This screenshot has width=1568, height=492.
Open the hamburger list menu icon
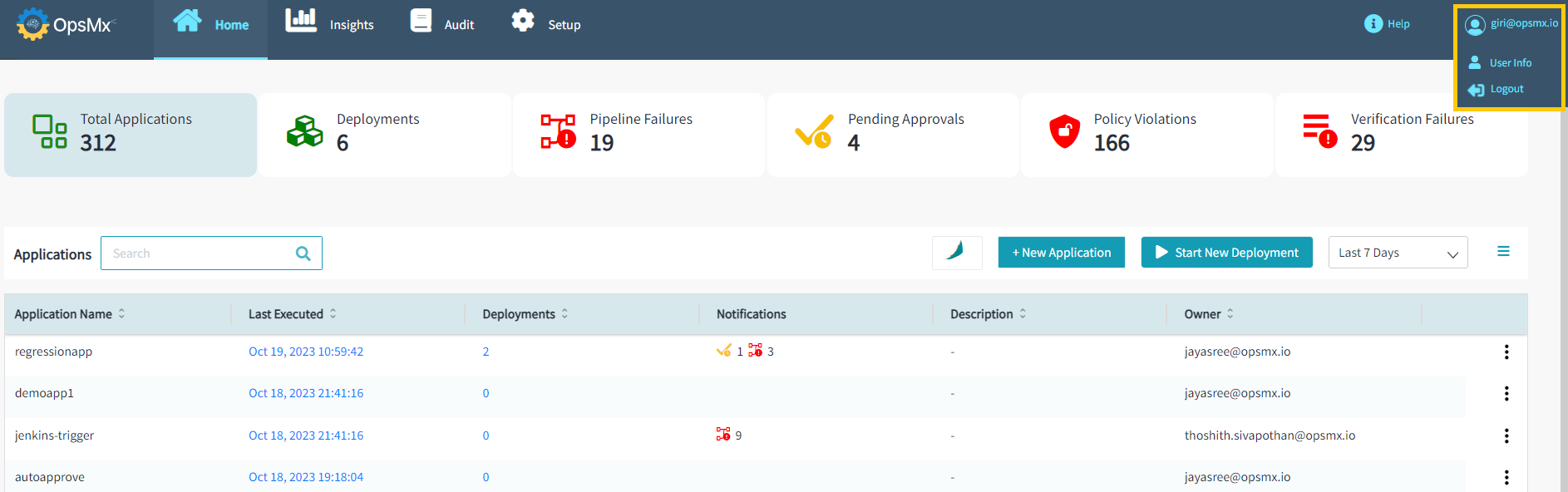pyautogui.click(x=1503, y=252)
